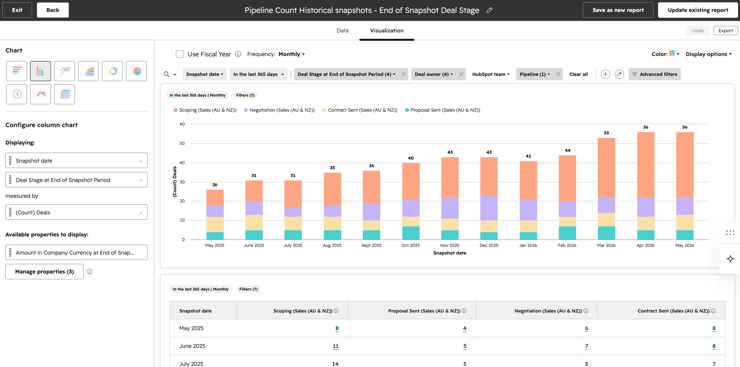This screenshot has width=740, height=367.
Task: Open the Snapshot date filter dropdown
Action: [205, 74]
